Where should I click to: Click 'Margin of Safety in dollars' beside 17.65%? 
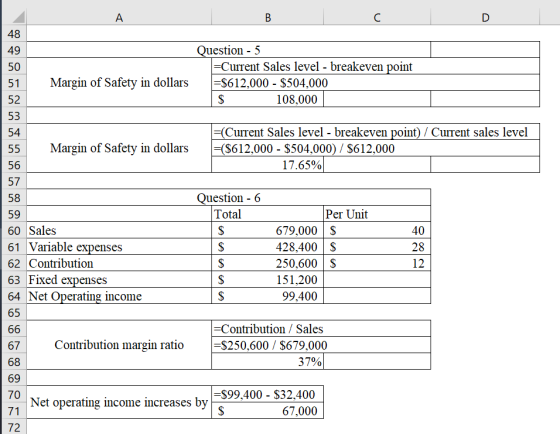pyautogui.click(x=119, y=148)
